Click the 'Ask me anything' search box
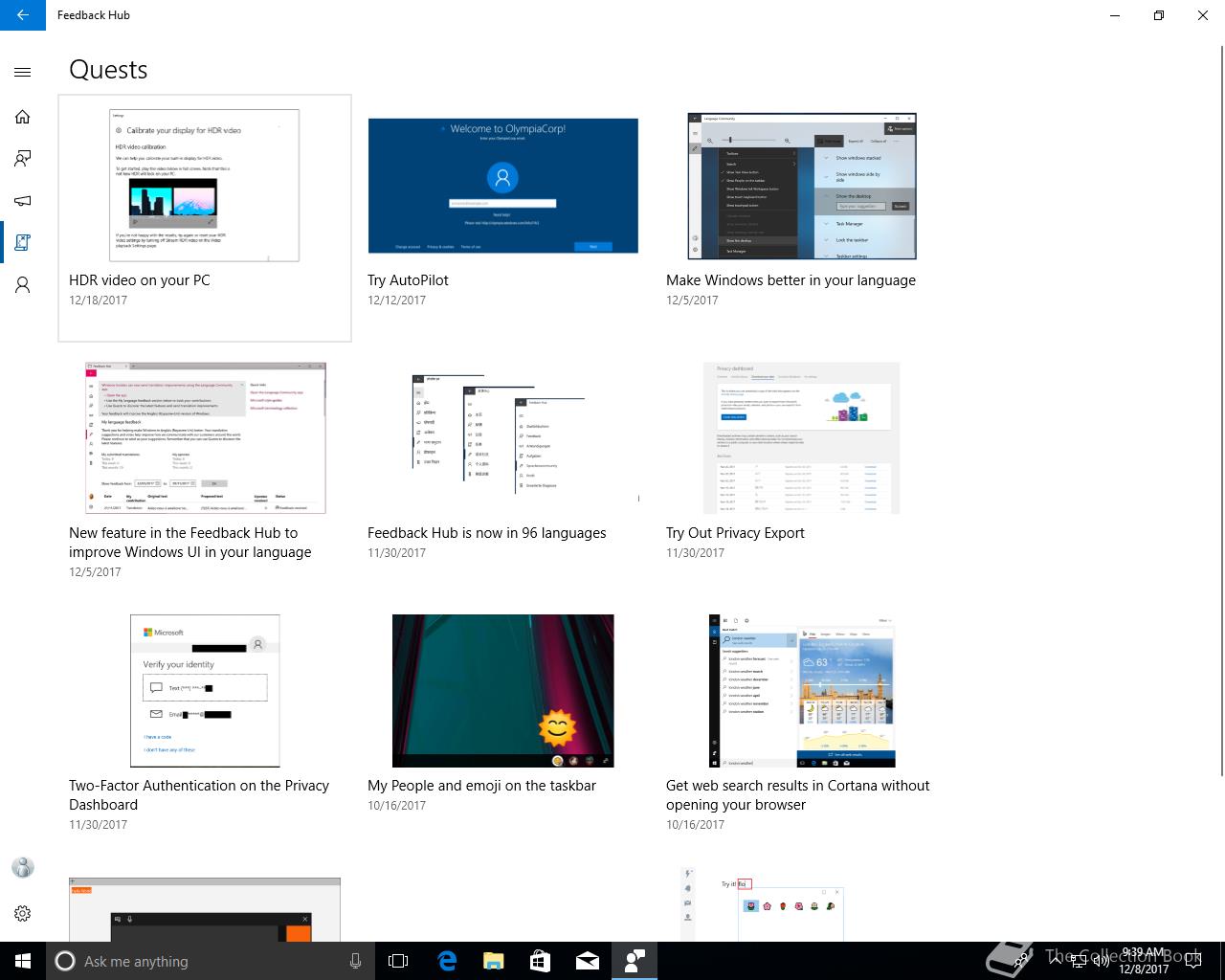Image resolution: width=1225 pixels, height=980 pixels. tap(211, 961)
